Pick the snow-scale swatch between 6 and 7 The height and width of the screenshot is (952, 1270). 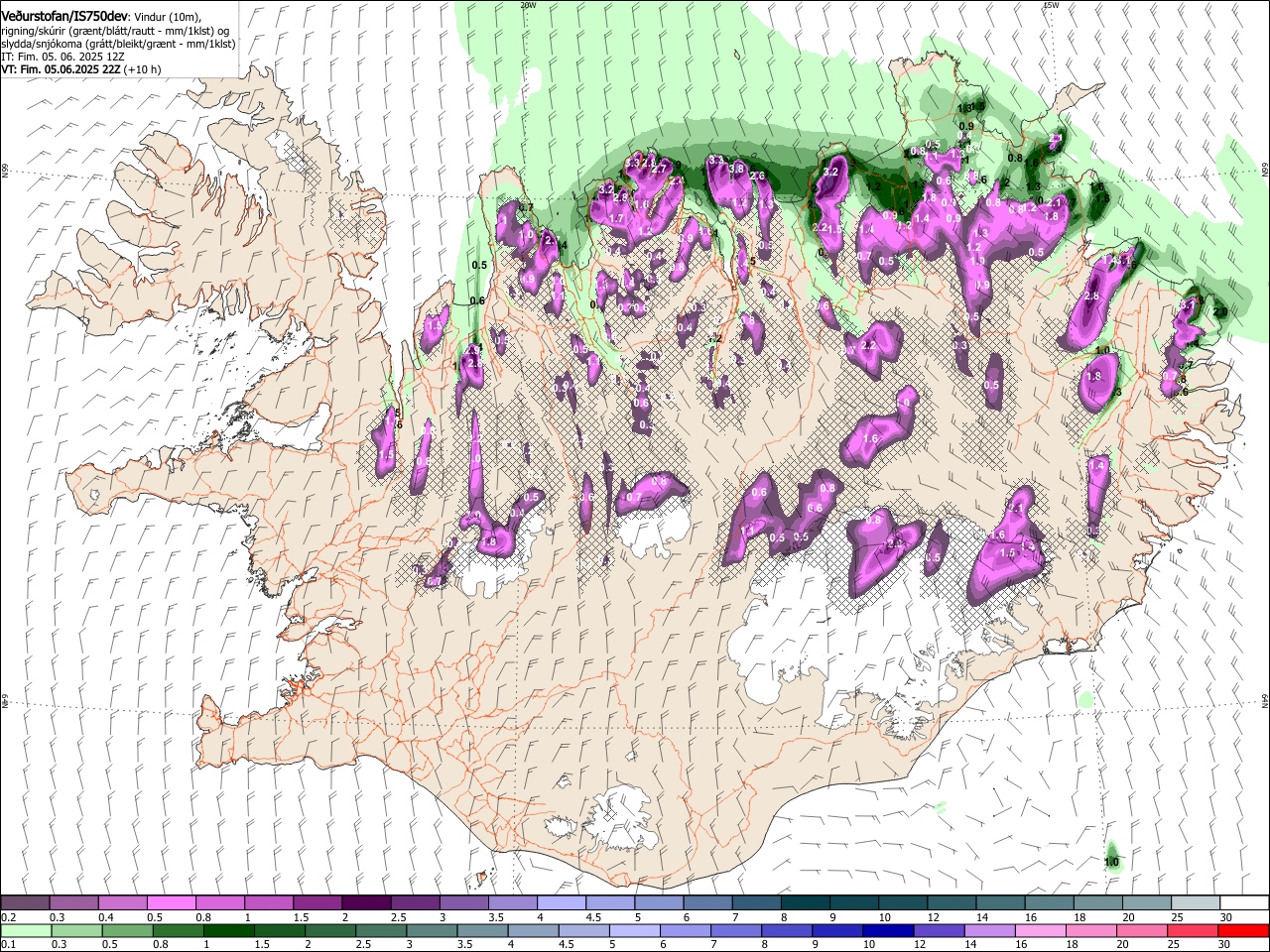[706, 903]
